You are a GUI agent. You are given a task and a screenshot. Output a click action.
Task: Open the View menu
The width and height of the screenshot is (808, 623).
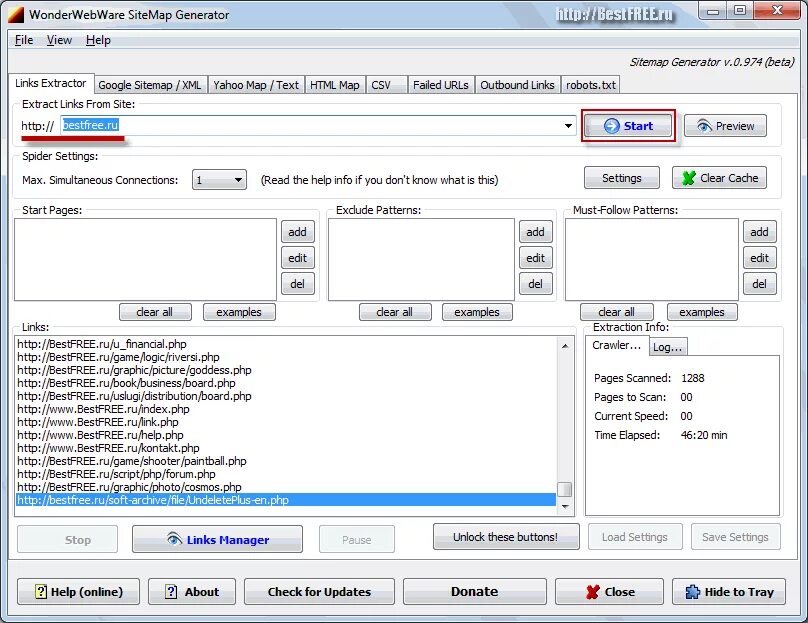[59, 40]
